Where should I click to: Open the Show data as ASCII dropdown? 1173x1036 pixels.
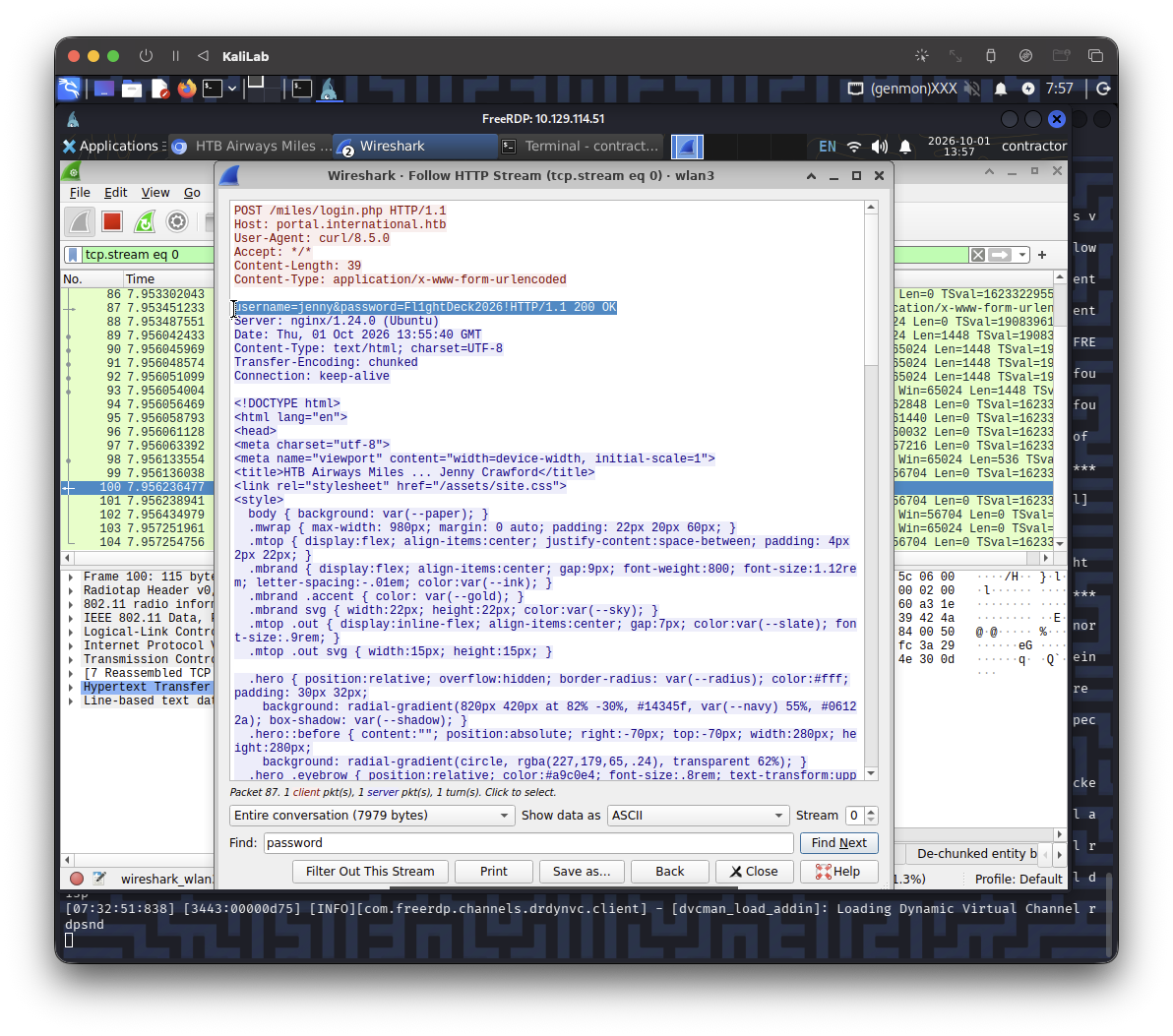tap(698, 816)
